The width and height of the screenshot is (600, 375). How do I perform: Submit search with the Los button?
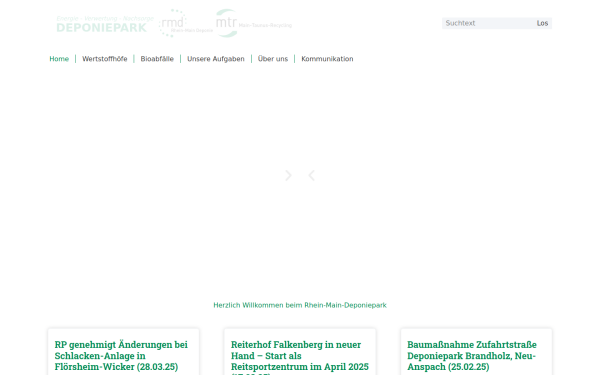(542, 23)
